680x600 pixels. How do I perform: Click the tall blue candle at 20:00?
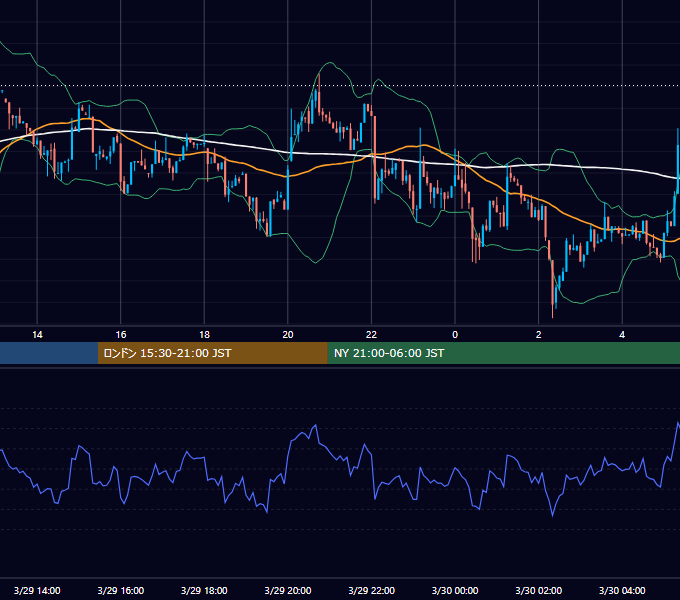point(288,187)
